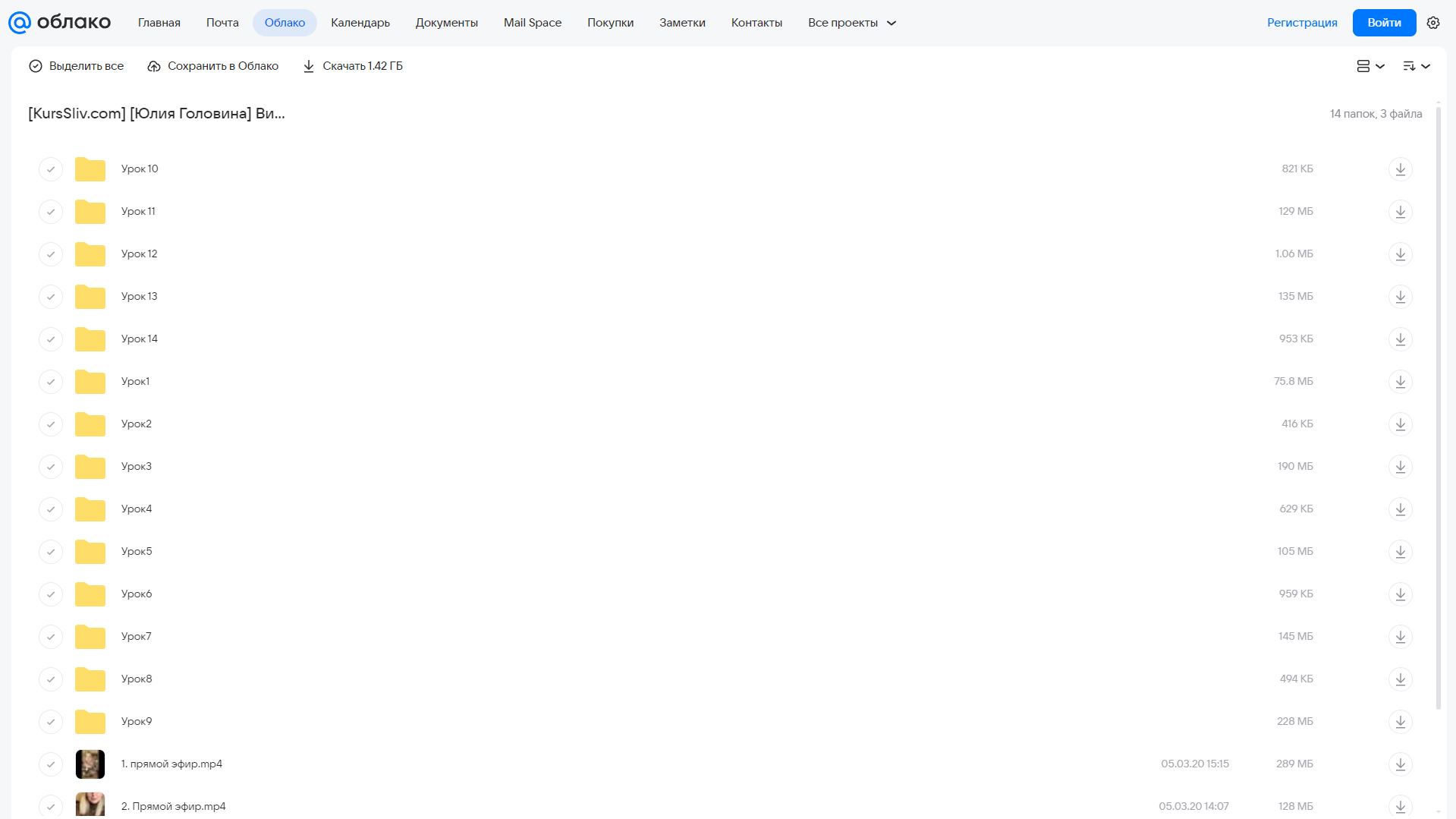Click the Войти button
This screenshot has height=819, width=1456.
pyautogui.click(x=1384, y=23)
